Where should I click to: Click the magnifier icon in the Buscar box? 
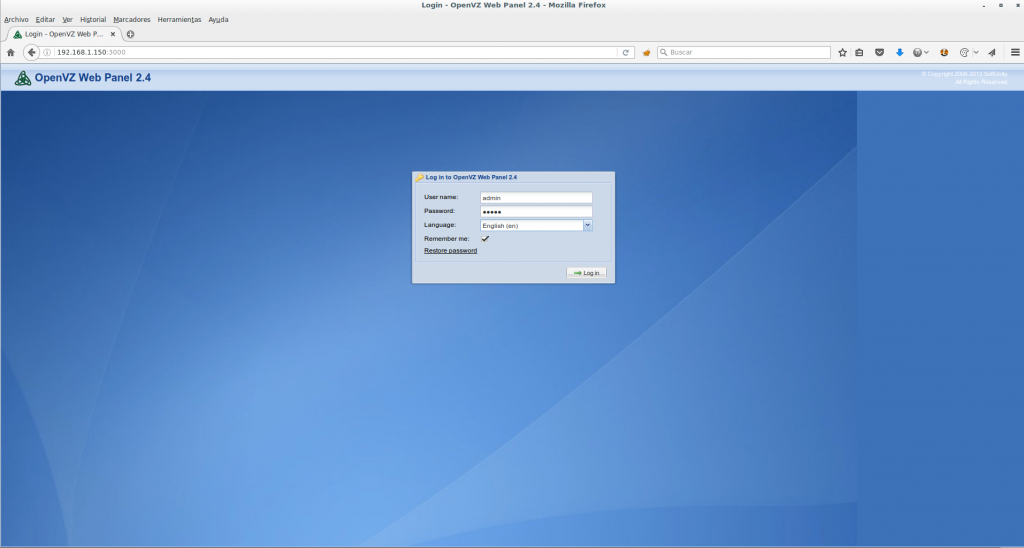[x=664, y=52]
